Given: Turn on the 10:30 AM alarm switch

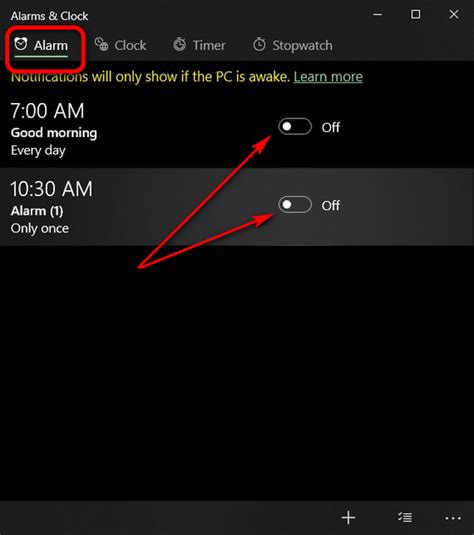Looking at the screenshot, I should click(x=295, y=205).
